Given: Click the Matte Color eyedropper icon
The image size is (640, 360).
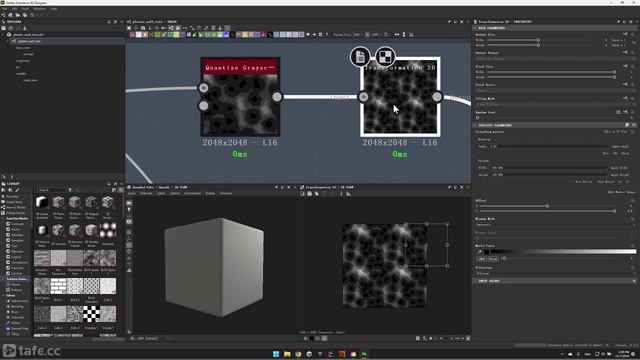Looking at the screenshot, I should pos(480,252).
